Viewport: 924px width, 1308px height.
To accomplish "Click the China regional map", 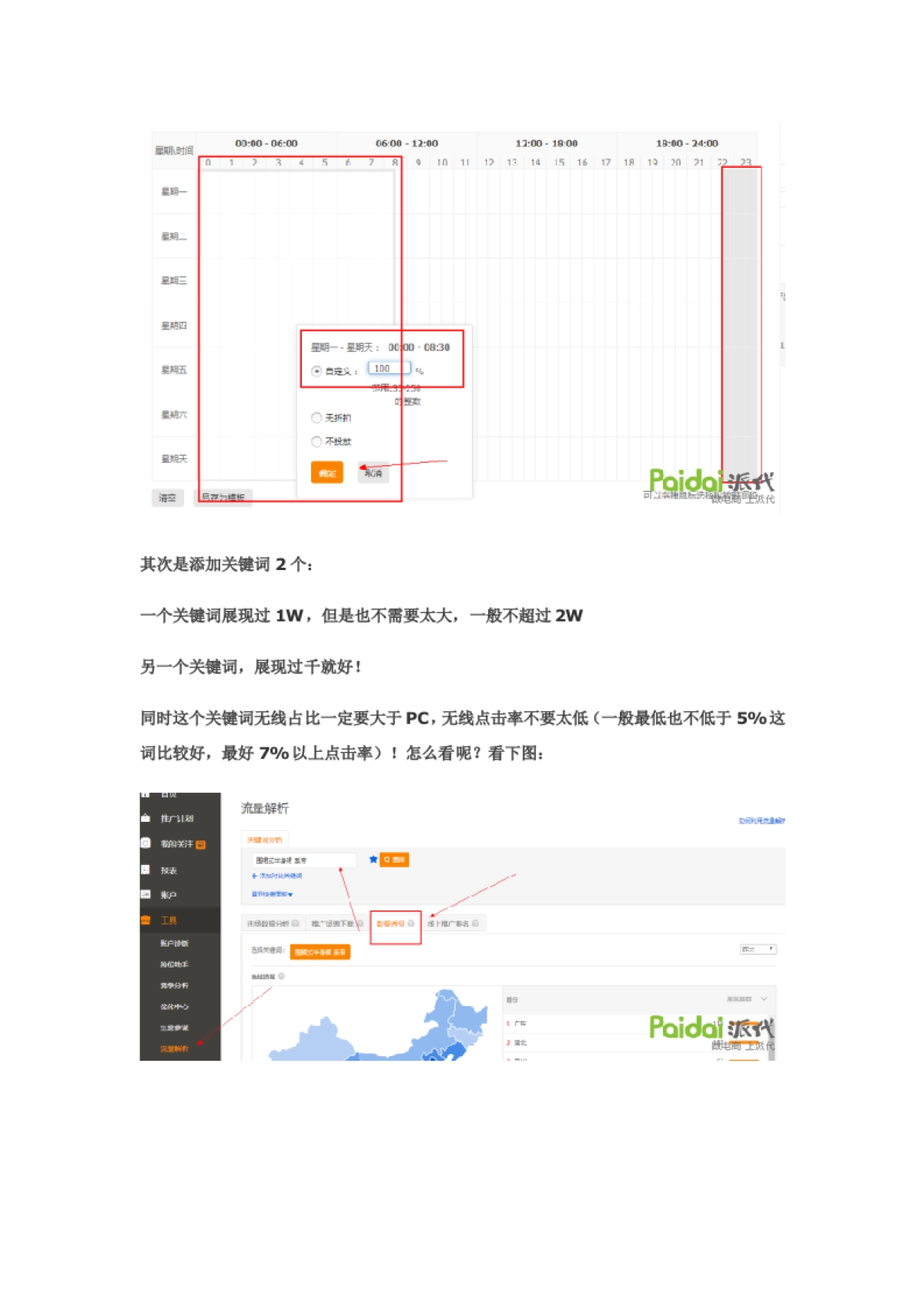I will (378, 1025).
